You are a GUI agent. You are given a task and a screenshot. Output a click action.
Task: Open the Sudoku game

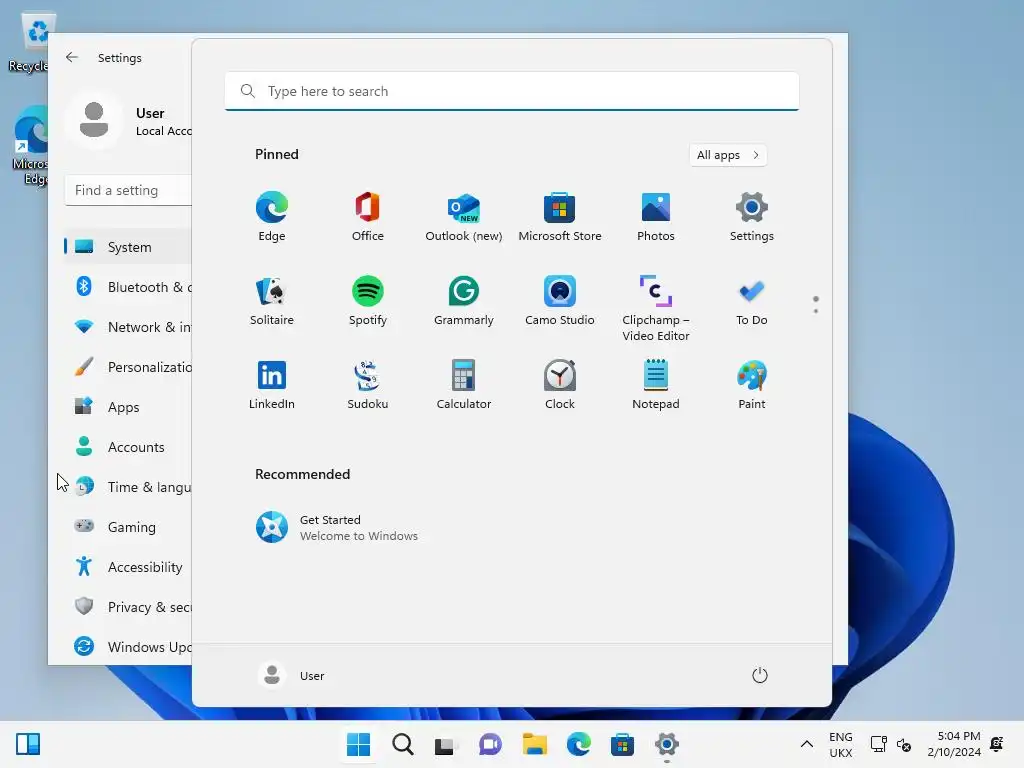point(368,385)
